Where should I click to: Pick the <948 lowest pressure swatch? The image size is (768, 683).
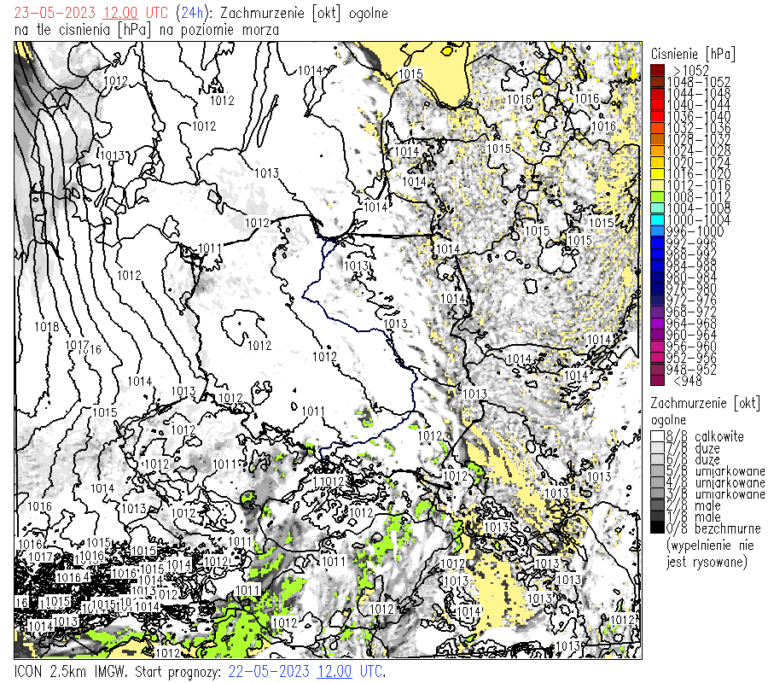click(657, 381)
